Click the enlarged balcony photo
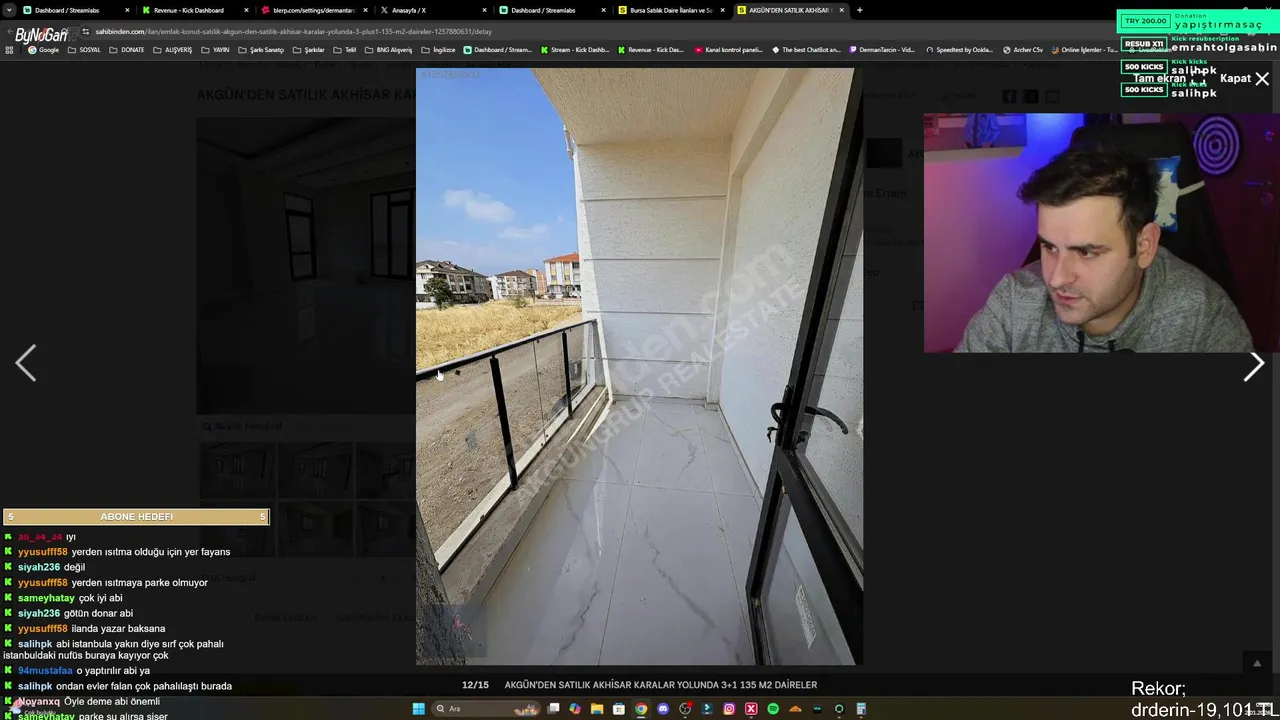 639,366
